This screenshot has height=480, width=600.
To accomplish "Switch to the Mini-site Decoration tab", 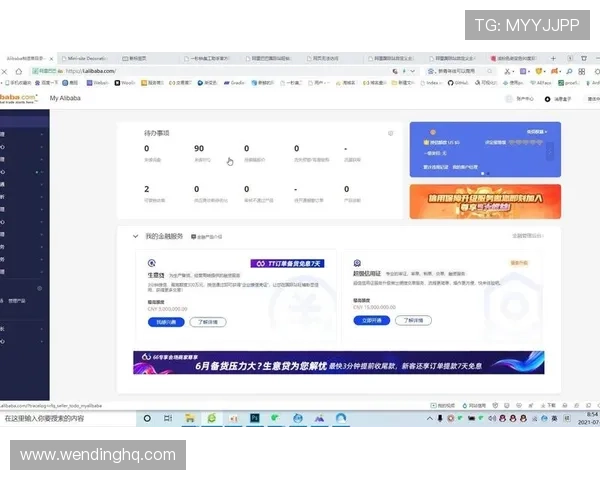I will (x=86, y=59).
